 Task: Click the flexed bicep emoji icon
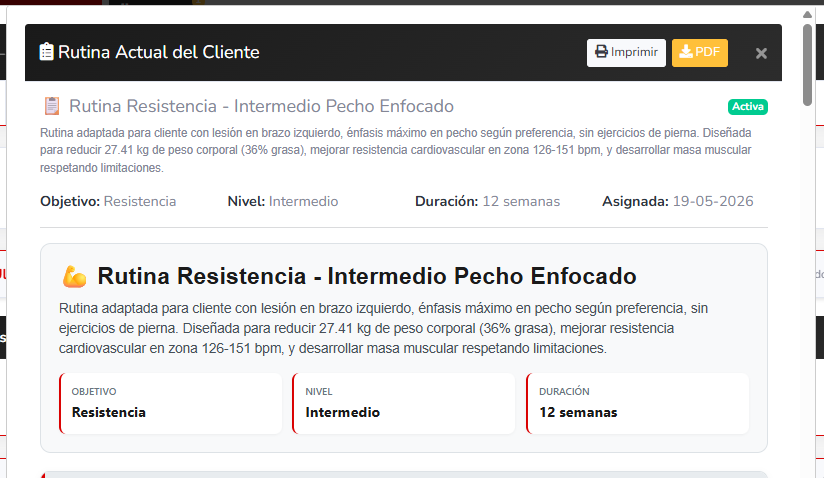click(x=74, y=277)
